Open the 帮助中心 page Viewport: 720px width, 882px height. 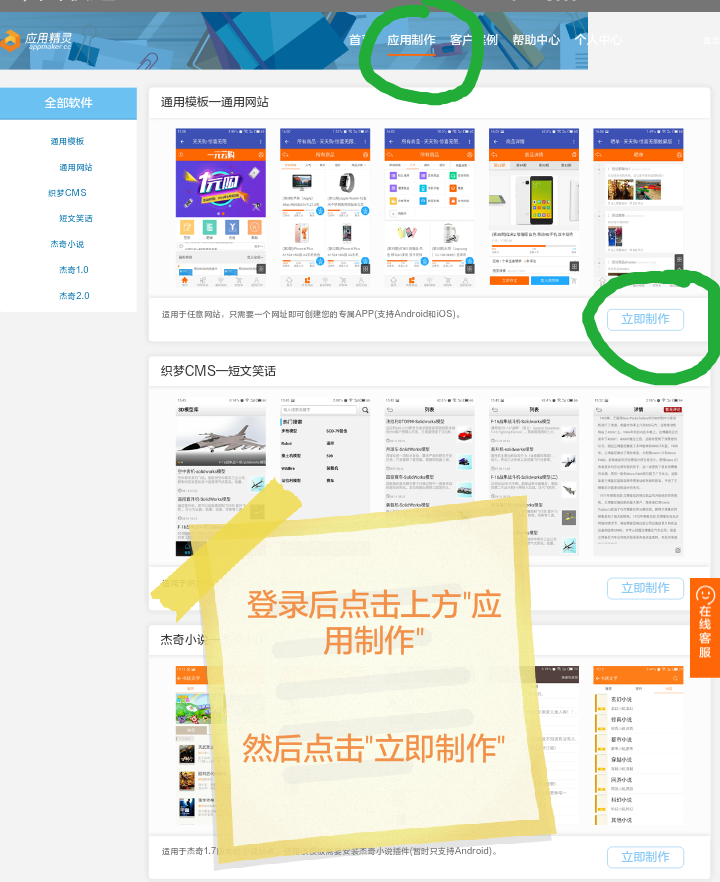[x=536, y=40]
